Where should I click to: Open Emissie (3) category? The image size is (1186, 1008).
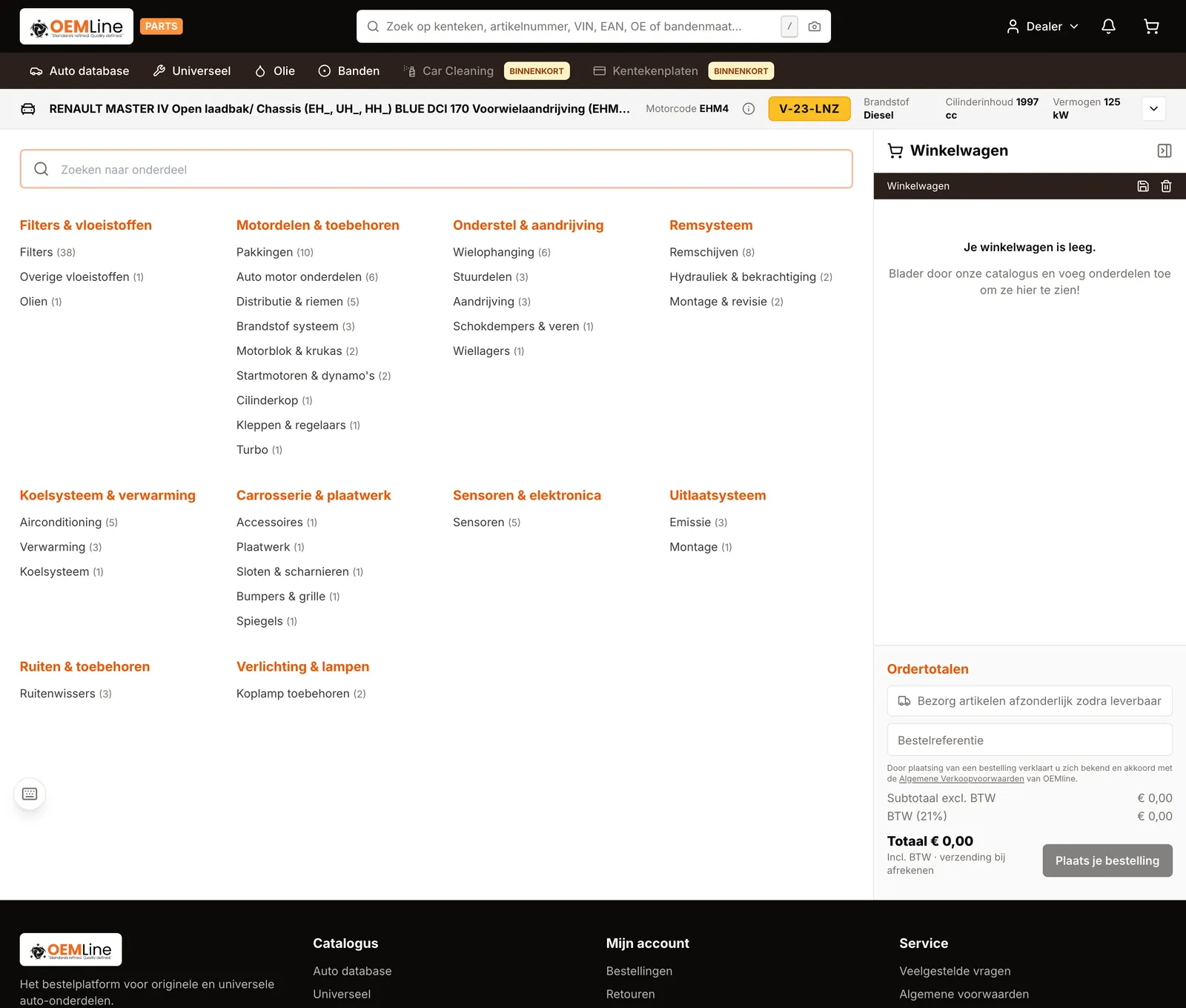[698, 523]
